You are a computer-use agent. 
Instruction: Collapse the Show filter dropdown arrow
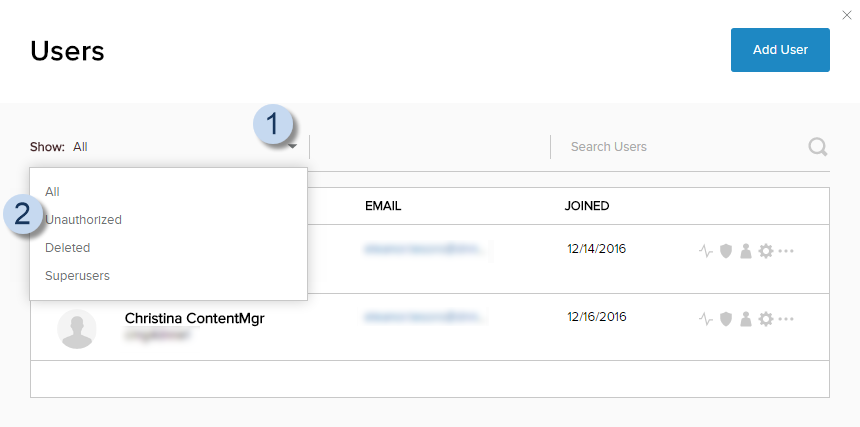pyautogui.click(x=293, y=147)
